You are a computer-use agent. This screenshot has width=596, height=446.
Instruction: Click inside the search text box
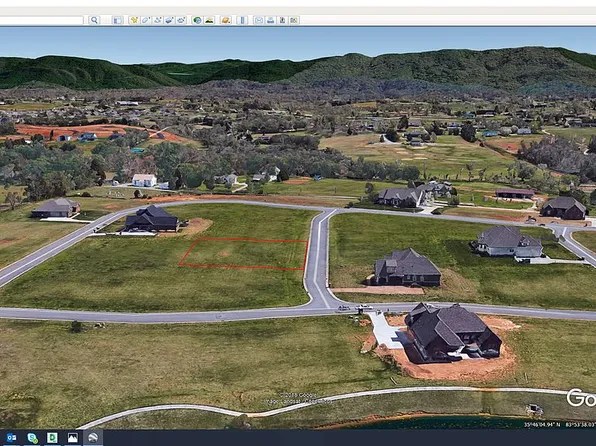pyautogui.click(x=41, y=20)
